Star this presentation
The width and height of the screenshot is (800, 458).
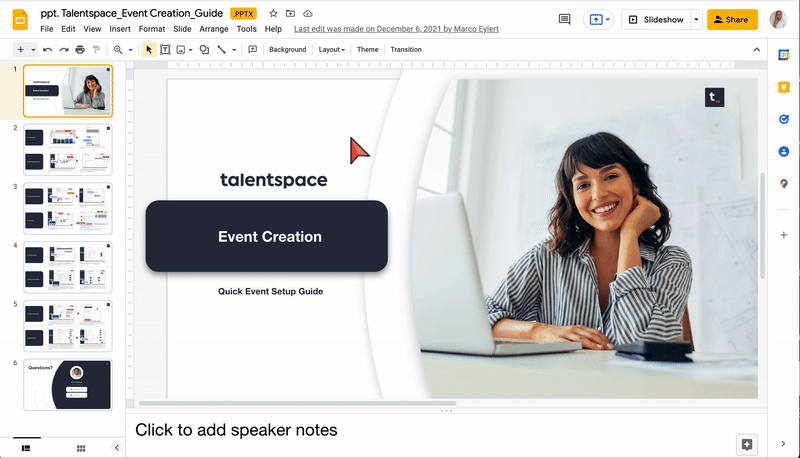point(273,14)
